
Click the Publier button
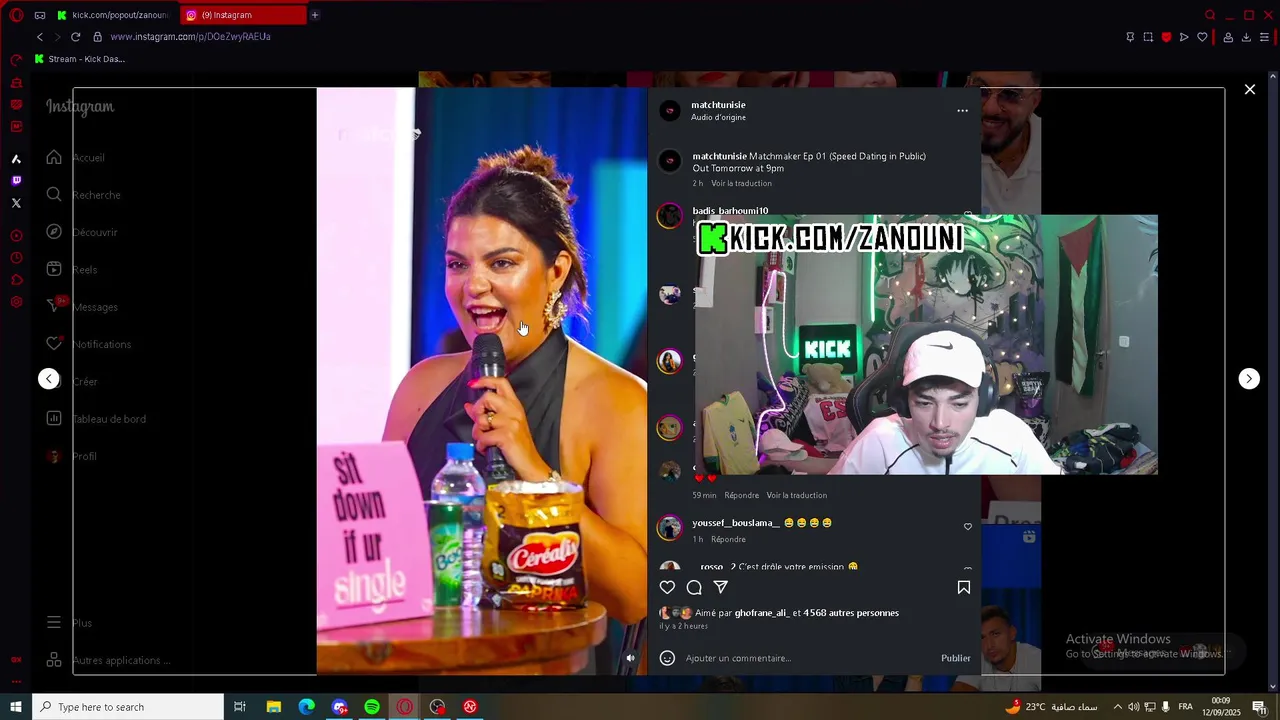tap(956, 658)
